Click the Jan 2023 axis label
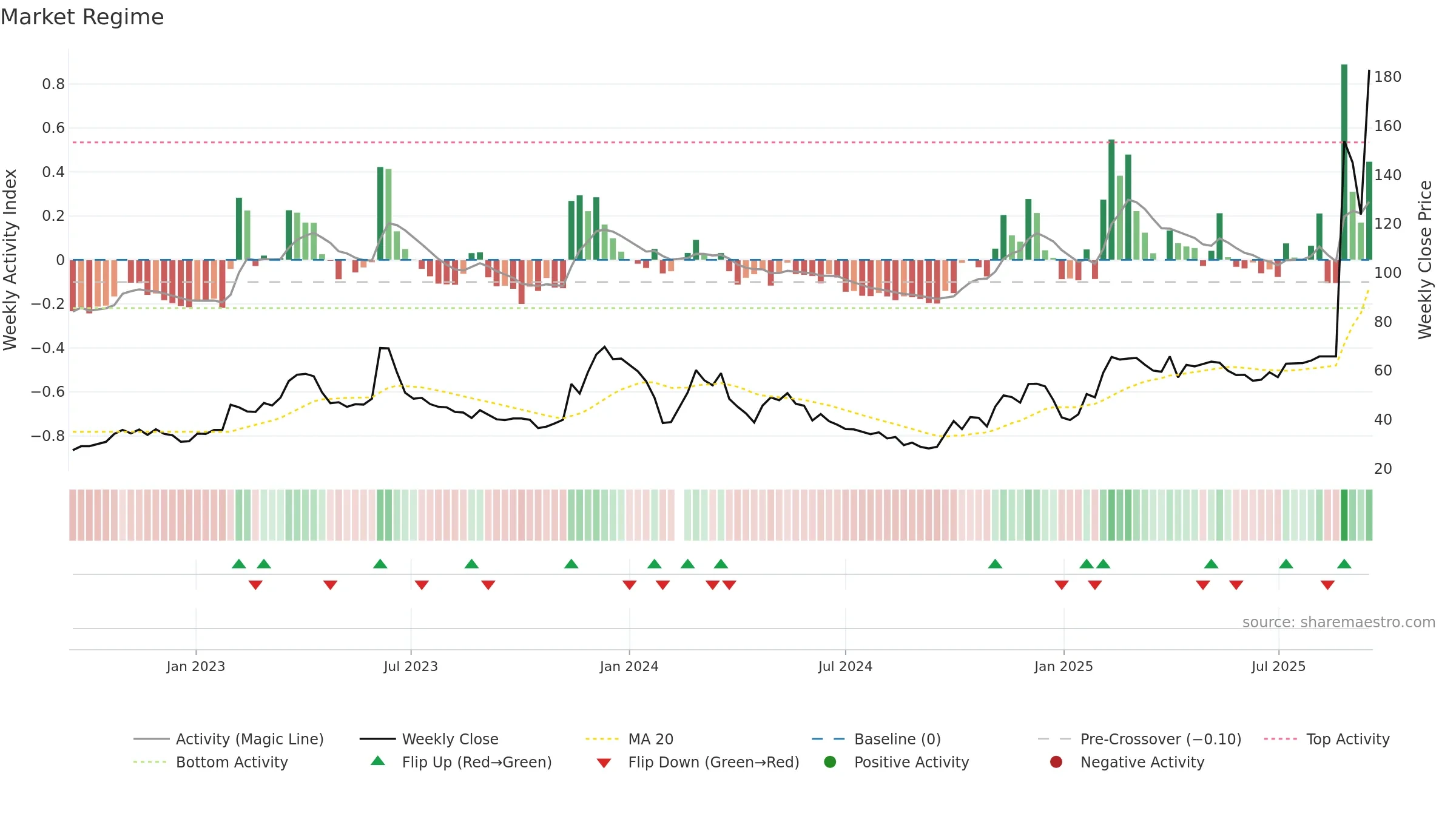1456x819 pixels. pos(196,666)
